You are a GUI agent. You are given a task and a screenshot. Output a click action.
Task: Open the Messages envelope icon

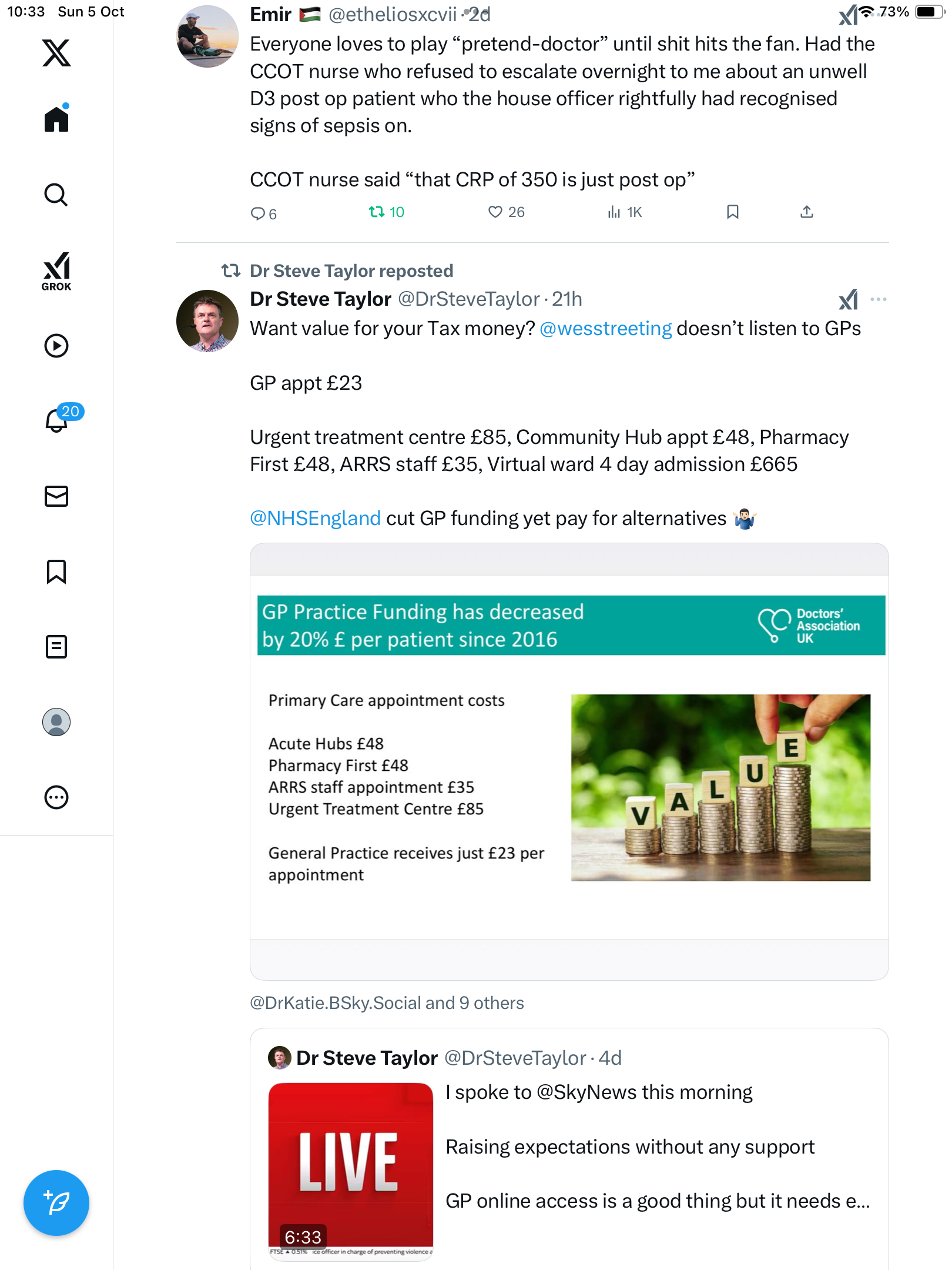(x=56, y=496)
